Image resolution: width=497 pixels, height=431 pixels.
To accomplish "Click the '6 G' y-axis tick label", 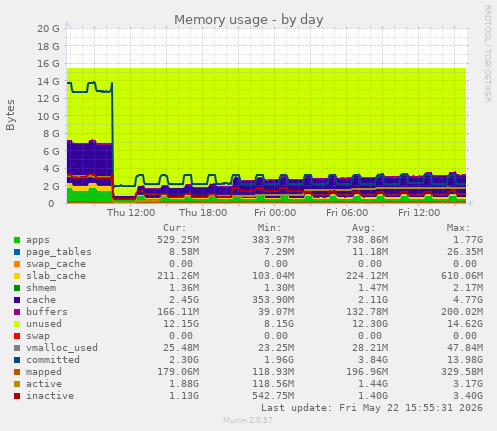I will coord(51,151).
